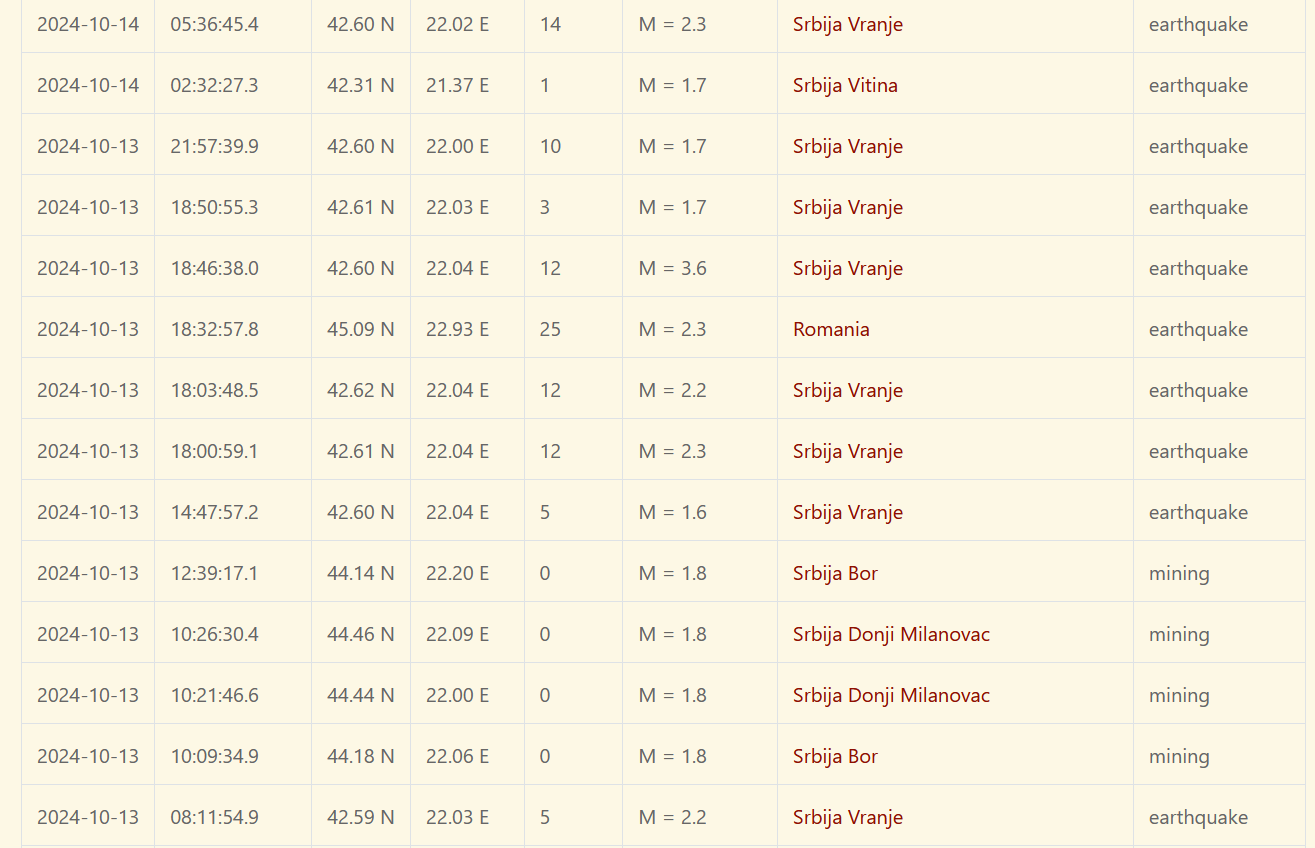Image resolution: width=1315 pixels, height=848 pixels.
Task: Click the 21.37 E longitude cell
Action: point(457,85)
